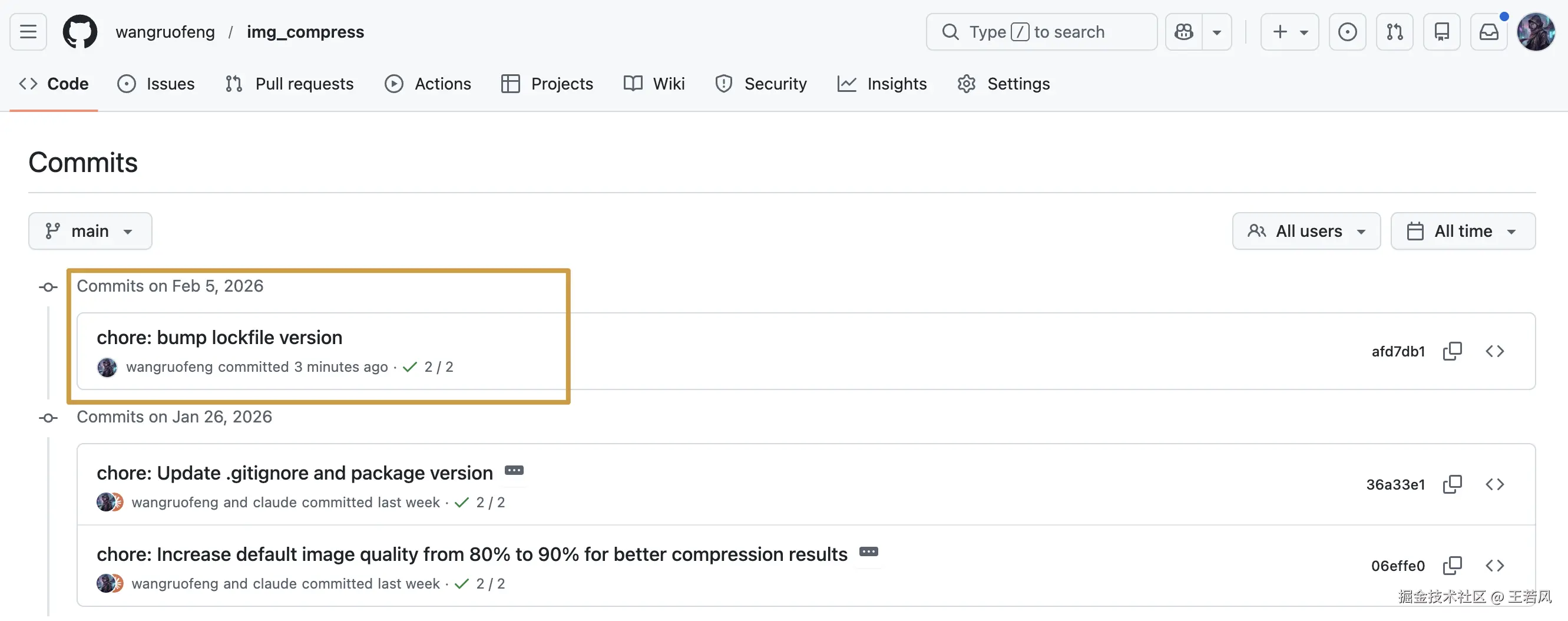This screenshot has height=621, width=1568.
Task: Click the GitHub logo home icon
Action: pyautogui.click(x=80, y=32)
